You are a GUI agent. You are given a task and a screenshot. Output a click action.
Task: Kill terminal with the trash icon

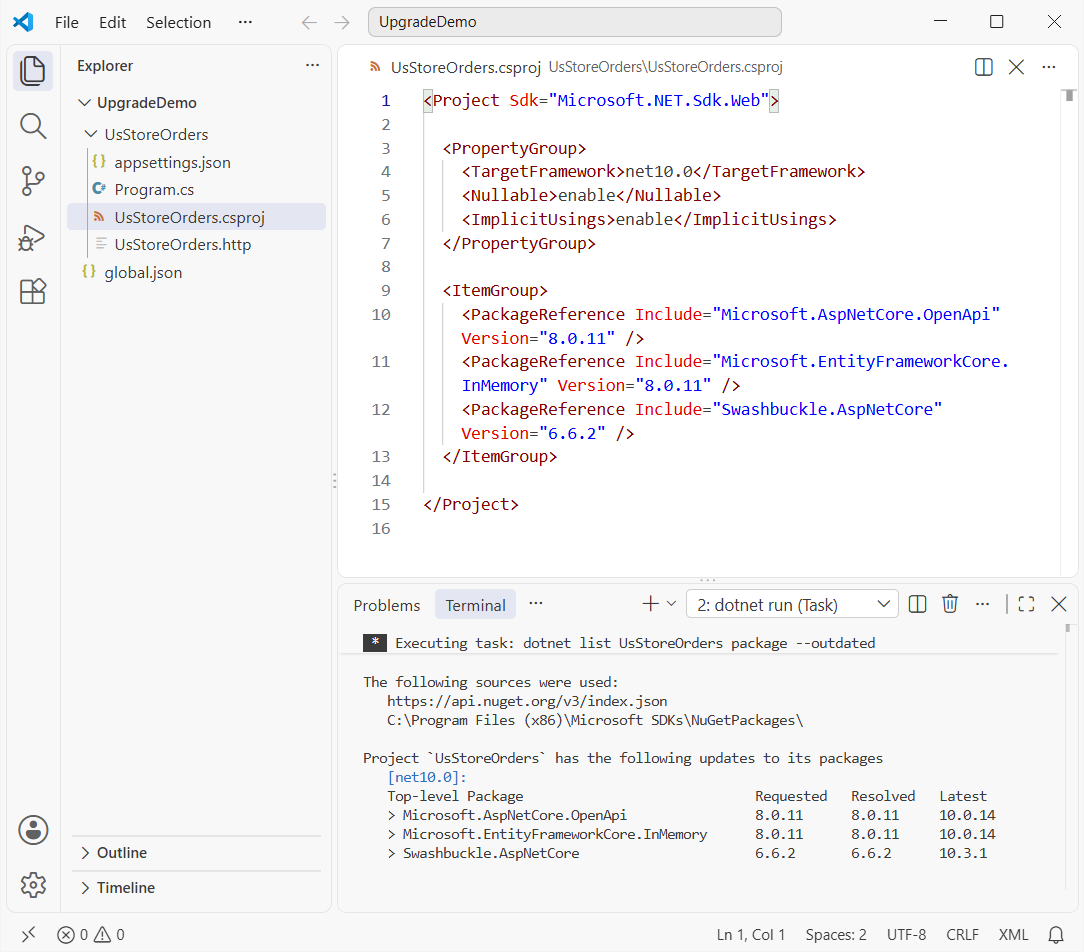950,604
